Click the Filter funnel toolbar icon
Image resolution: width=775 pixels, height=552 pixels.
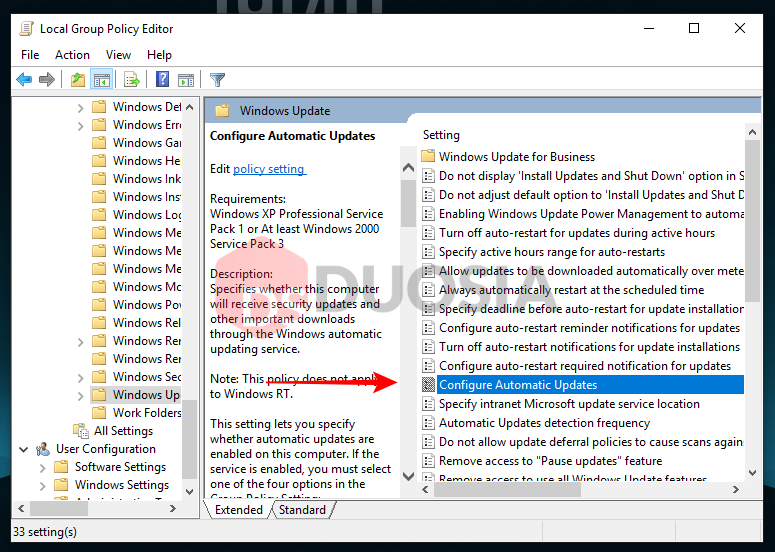point(217,79)
